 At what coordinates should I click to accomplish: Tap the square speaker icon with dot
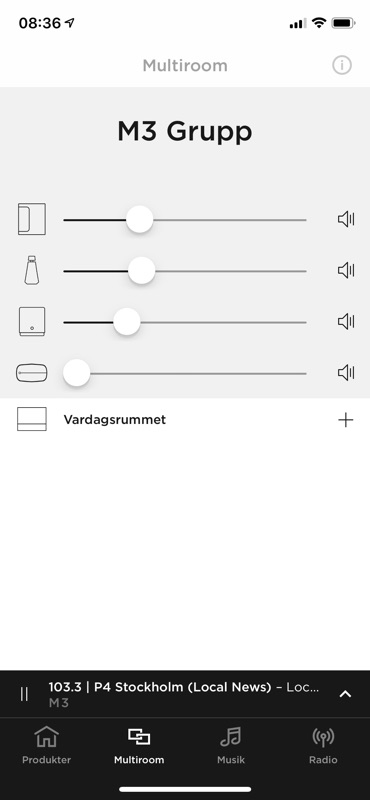pos(32,321)
